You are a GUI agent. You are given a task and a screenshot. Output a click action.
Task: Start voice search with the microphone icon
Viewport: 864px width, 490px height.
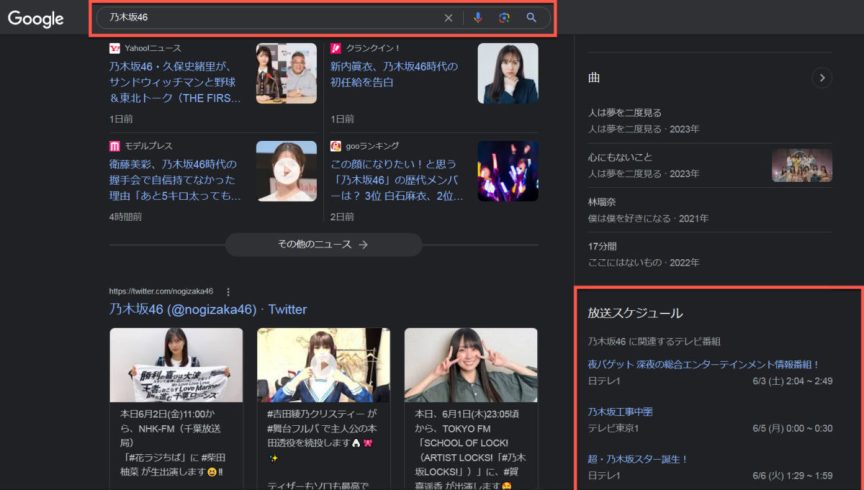click(x=478, y=18)
